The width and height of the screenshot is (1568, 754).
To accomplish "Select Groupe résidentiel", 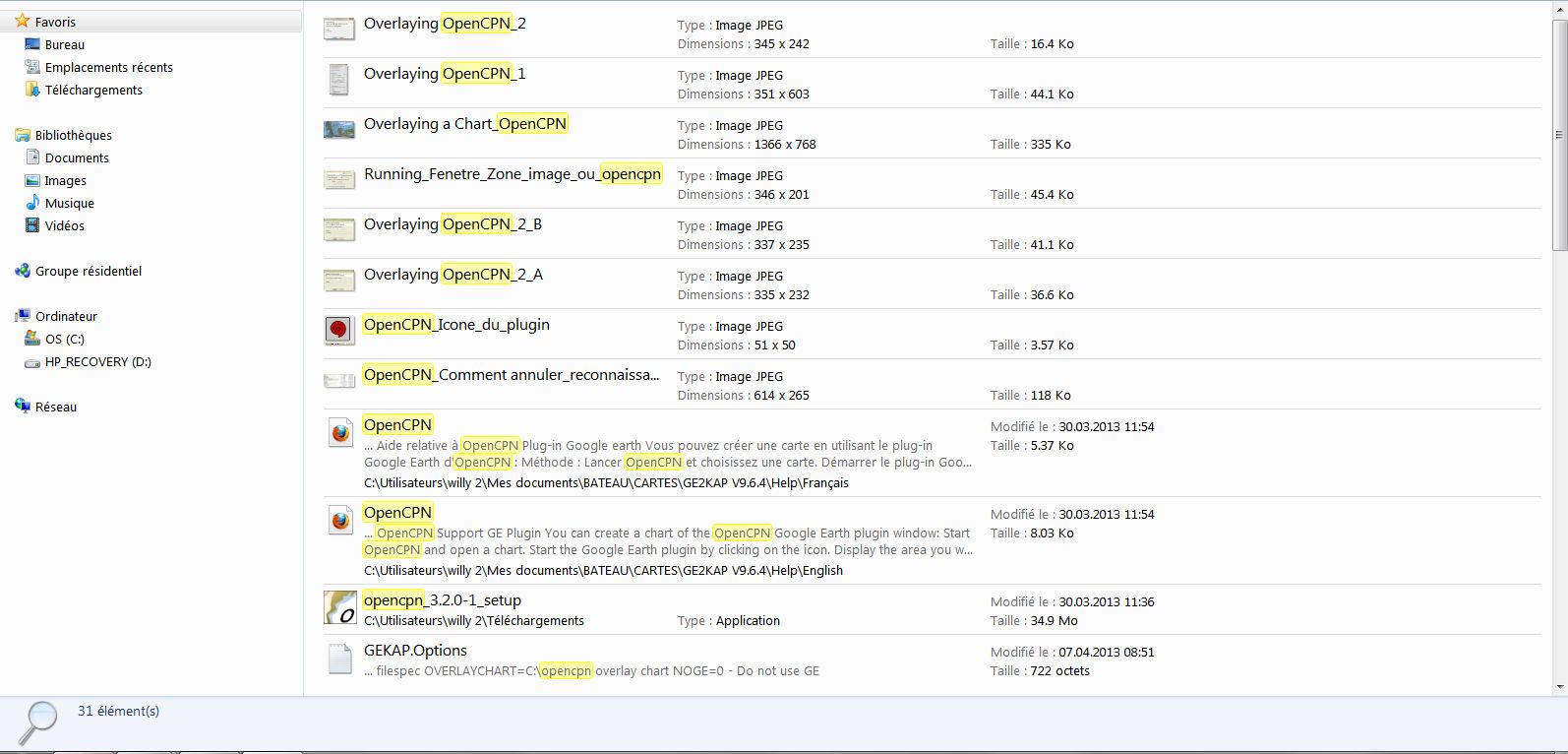I will pos(89,271).
